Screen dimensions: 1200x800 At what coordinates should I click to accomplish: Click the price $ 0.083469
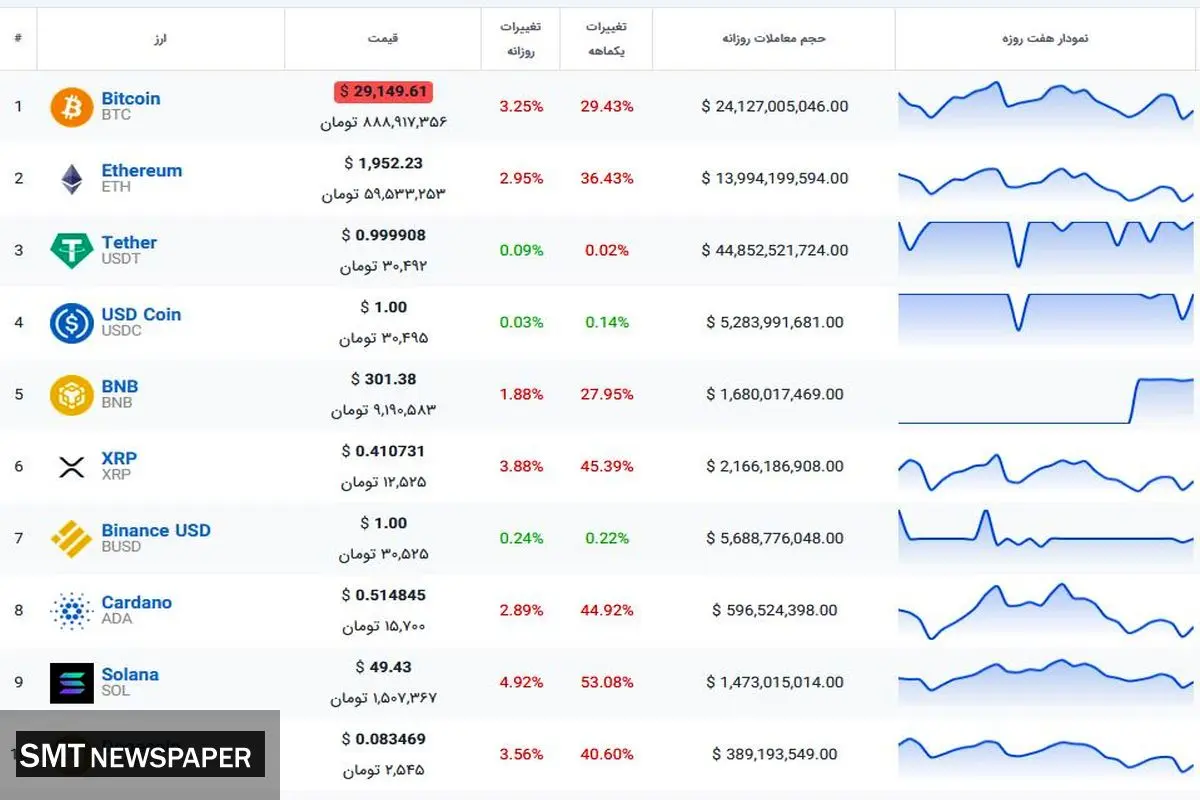(x=383, y=739)
